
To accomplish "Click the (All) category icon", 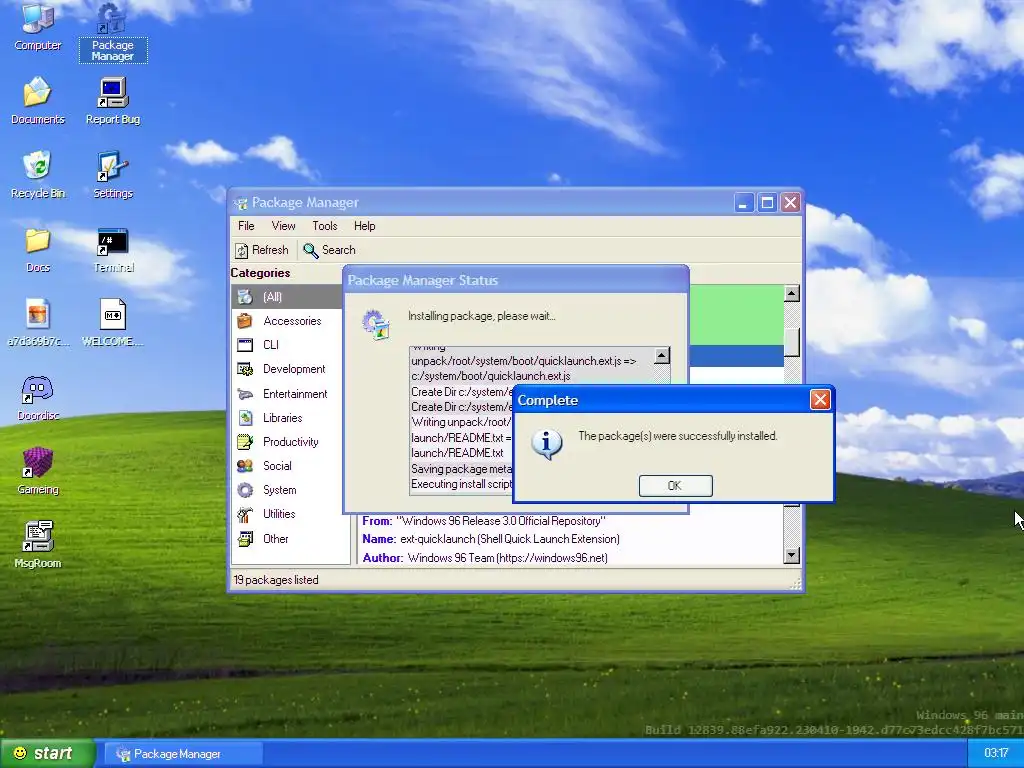I will point(245,296).
